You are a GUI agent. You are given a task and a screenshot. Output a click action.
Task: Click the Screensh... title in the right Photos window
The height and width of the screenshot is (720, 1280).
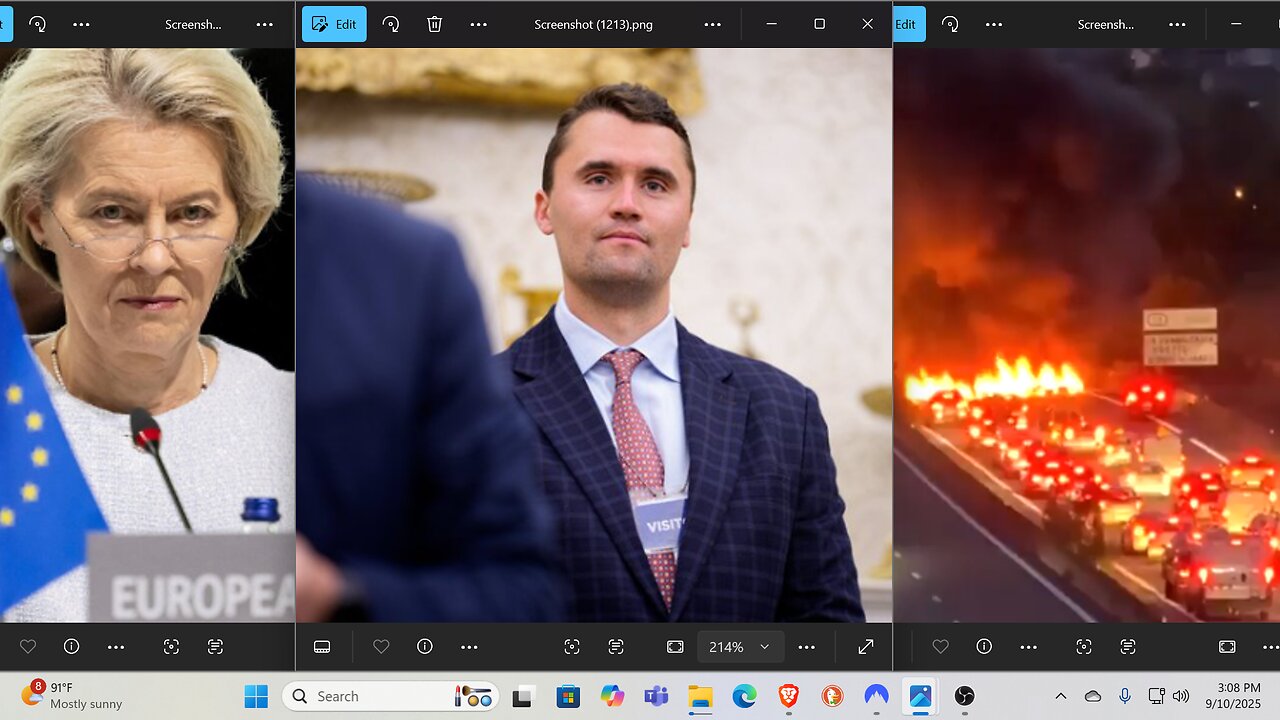[x=1106, y=24]
